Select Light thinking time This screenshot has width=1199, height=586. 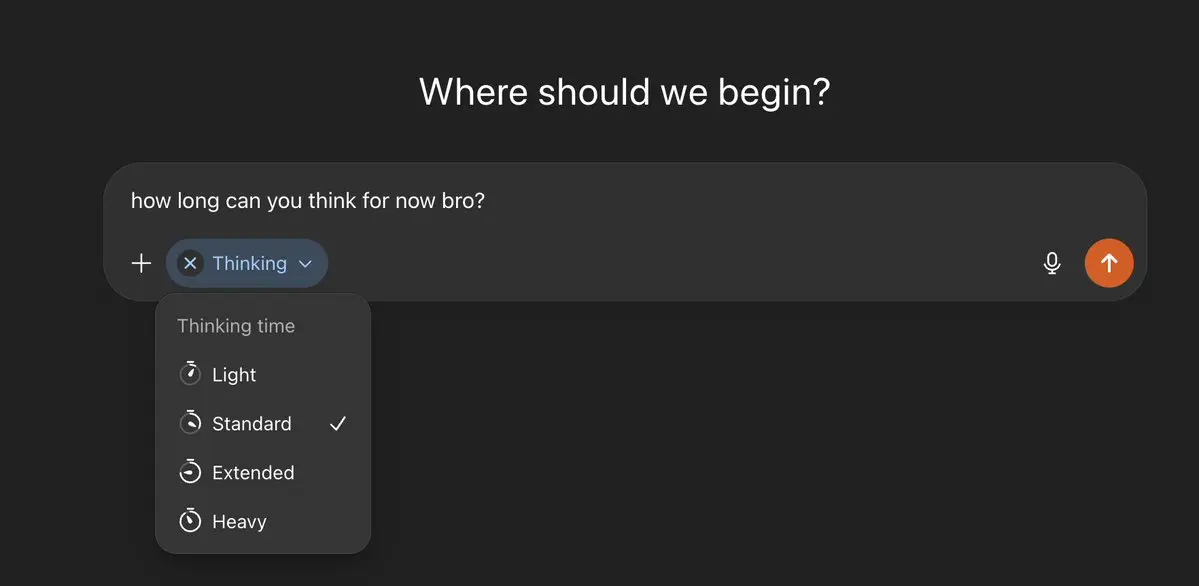click(x=263, y=375)
